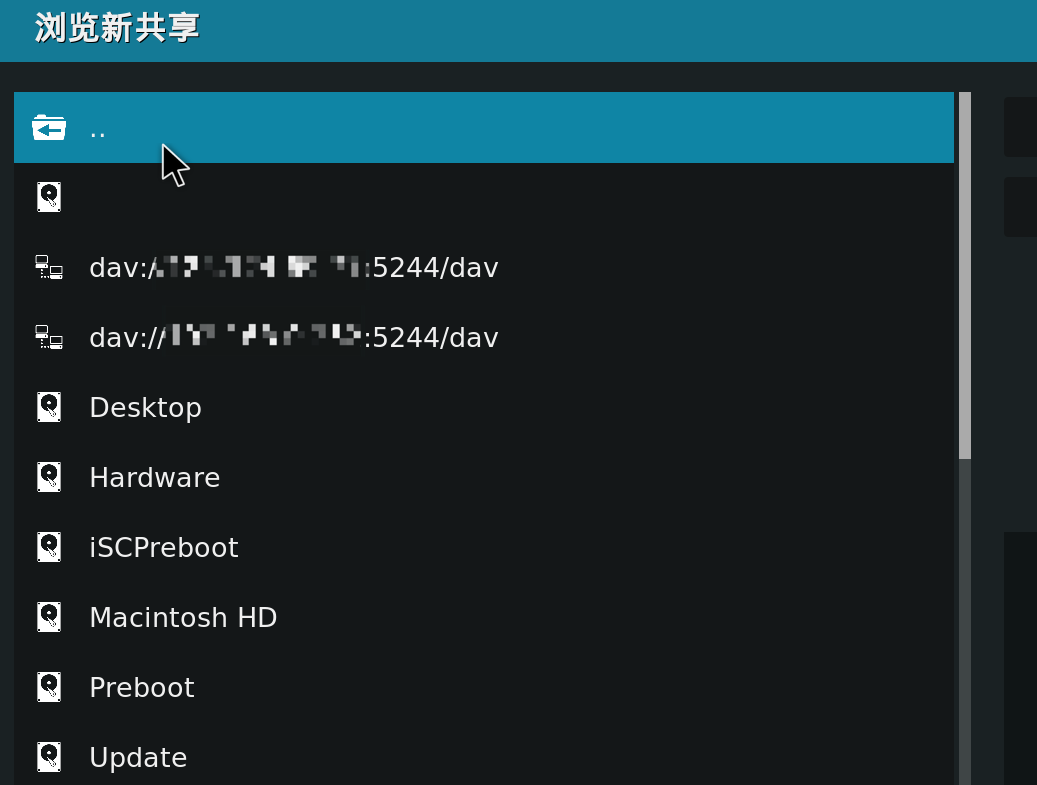Image resolution: width=1037 pixels, height=785 pixels.
Task: Open the Macintosh HD entry
Action: (x=183, y=617)
